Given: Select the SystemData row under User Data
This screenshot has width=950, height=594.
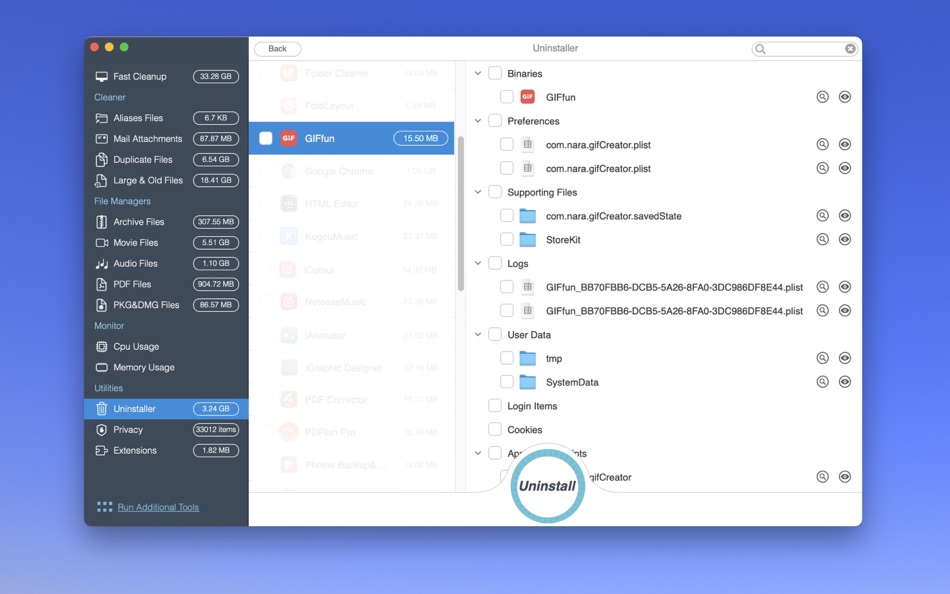Looking at the screenshot, I should tap(663, 382).
